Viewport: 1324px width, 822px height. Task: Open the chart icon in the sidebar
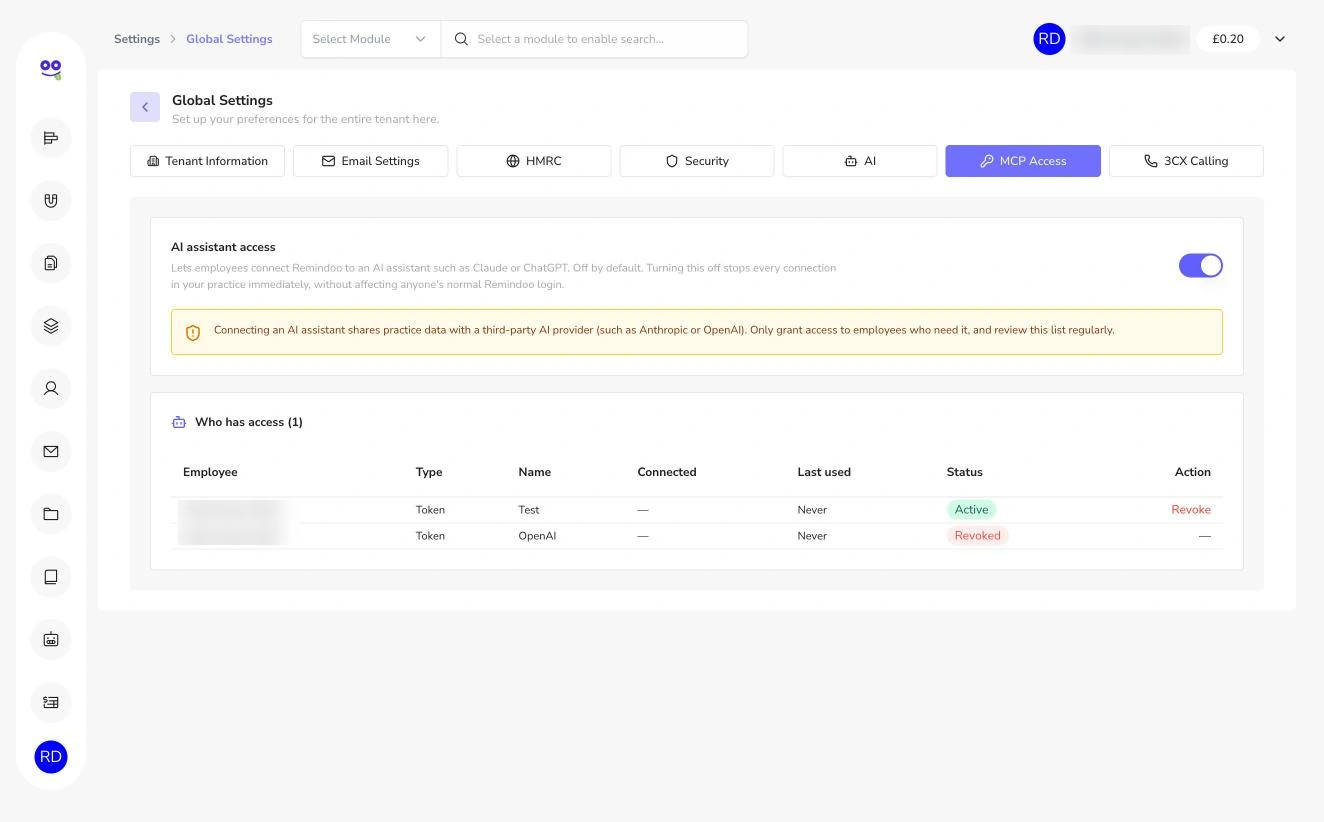click(x=51, y=138)
